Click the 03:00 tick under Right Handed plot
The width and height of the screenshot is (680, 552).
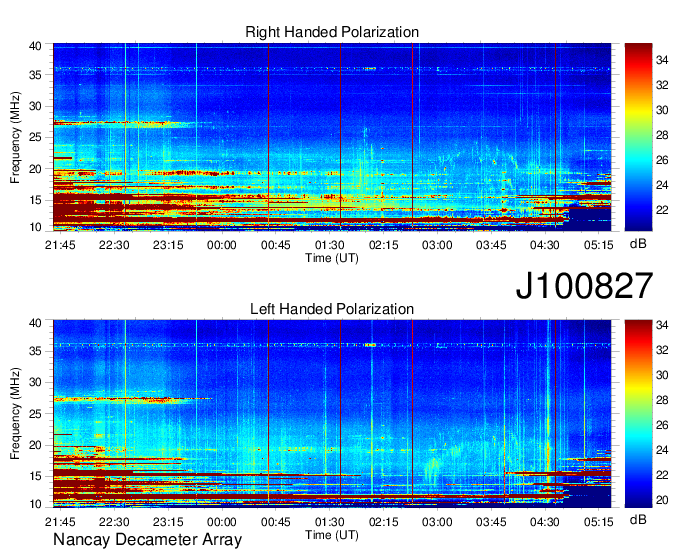(437, 245)
